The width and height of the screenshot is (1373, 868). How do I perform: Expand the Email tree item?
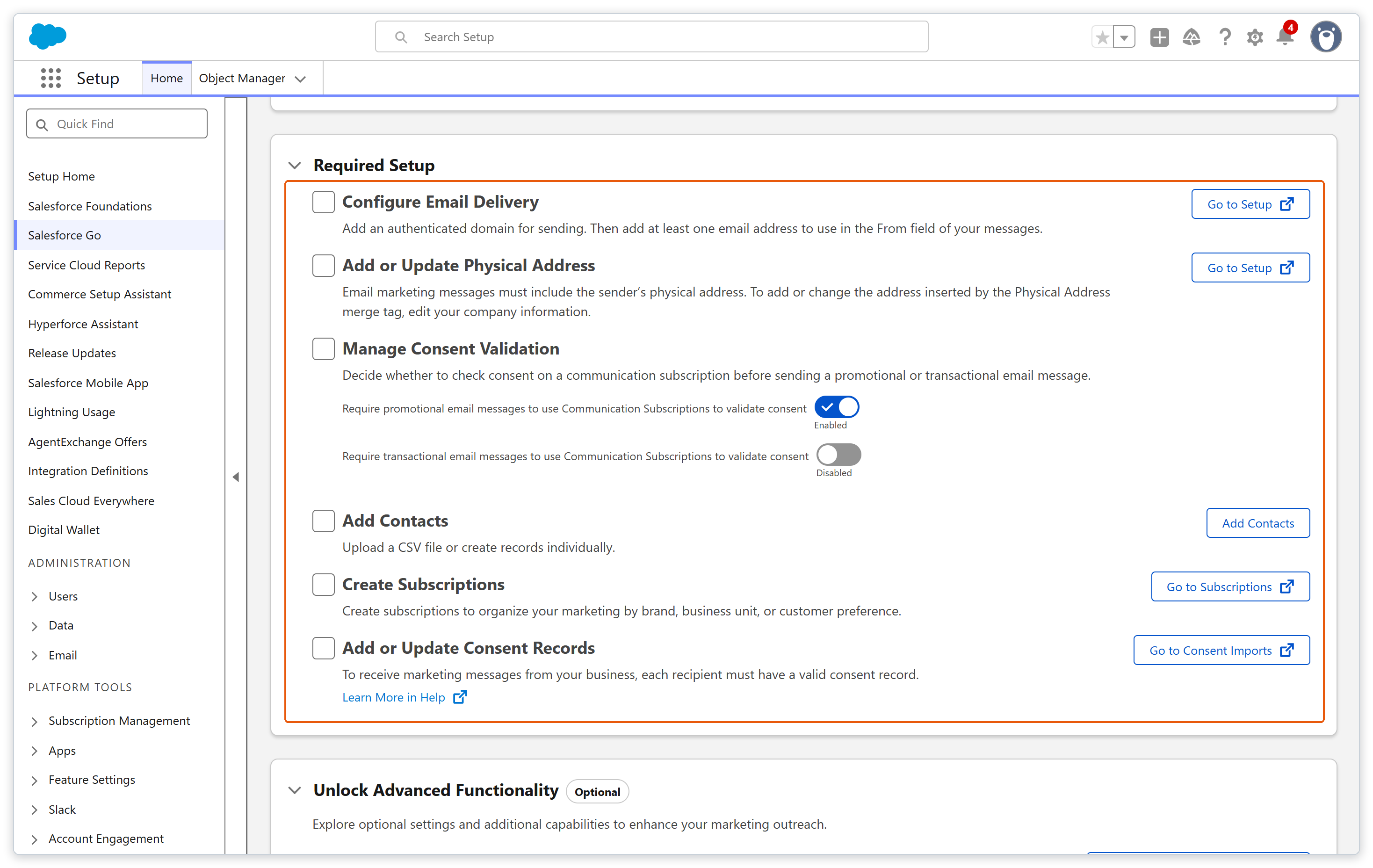(x=34, y=655)
